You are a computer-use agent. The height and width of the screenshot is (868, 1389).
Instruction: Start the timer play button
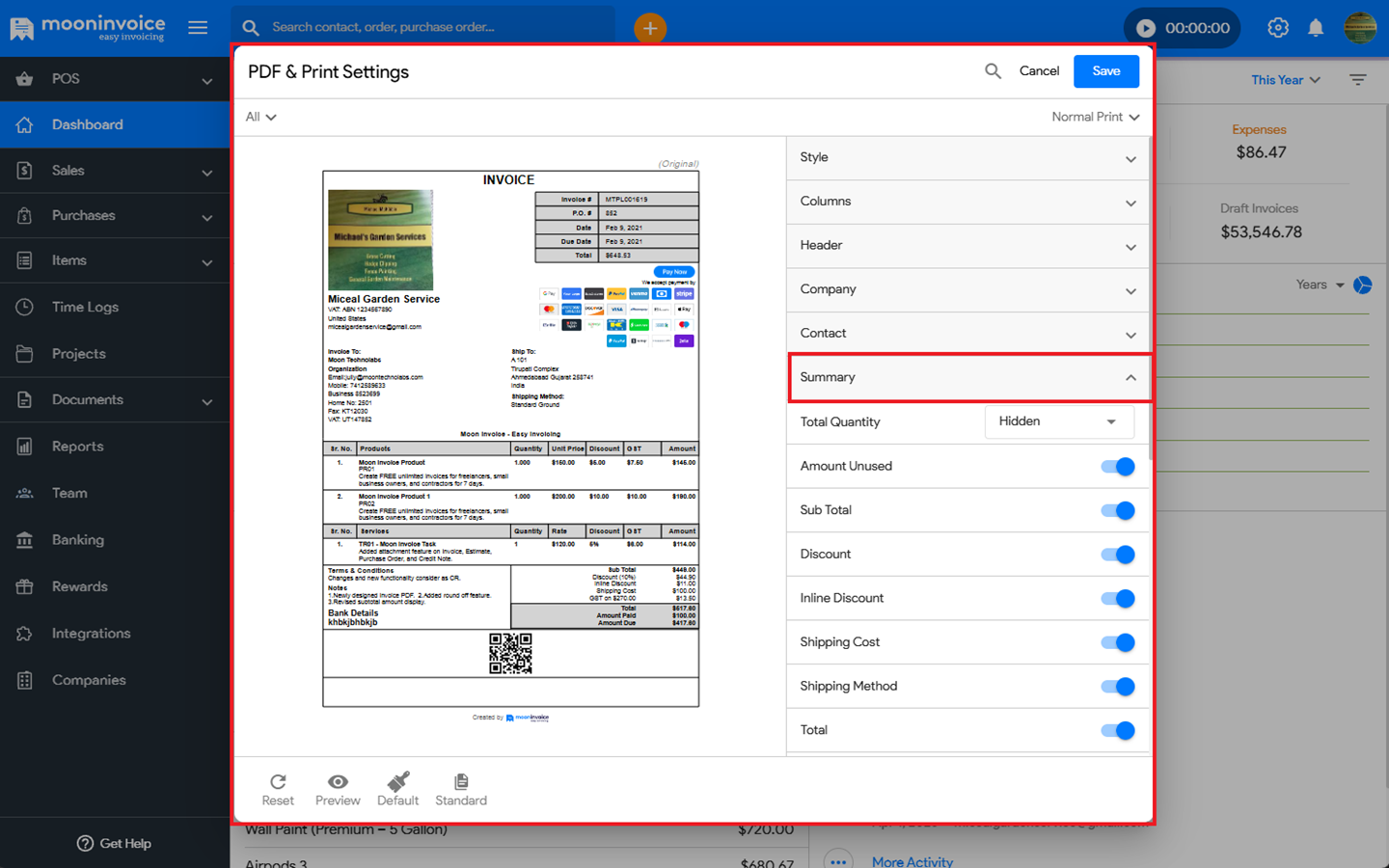[1145, 28]
